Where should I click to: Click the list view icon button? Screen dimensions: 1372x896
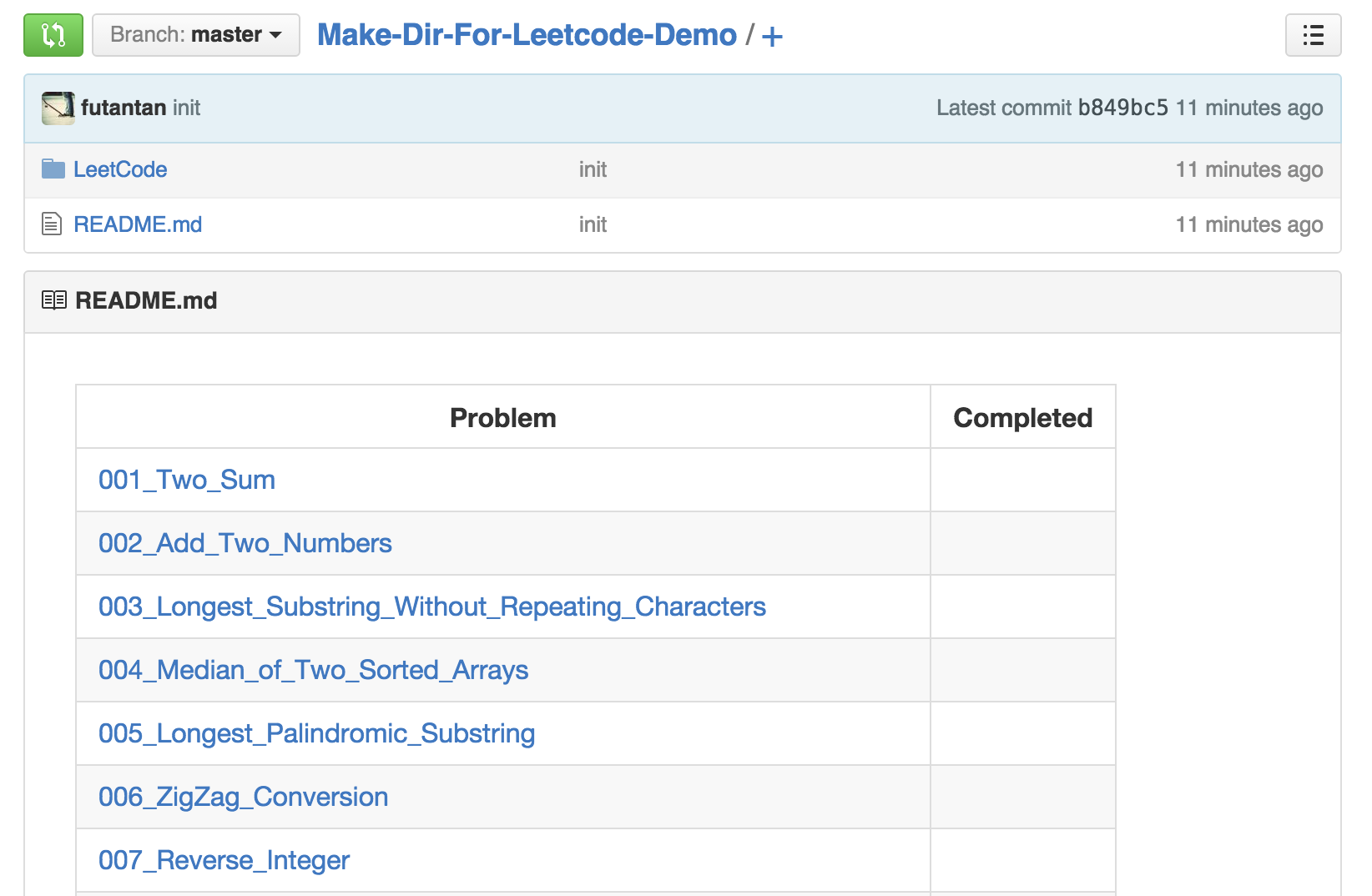(1313, 35)
